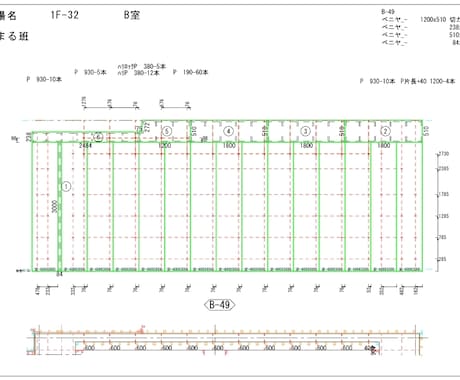460x380 pixels.
Task: Select the 'P片長+40 1200-4本' note
Action: coord(428,81)
